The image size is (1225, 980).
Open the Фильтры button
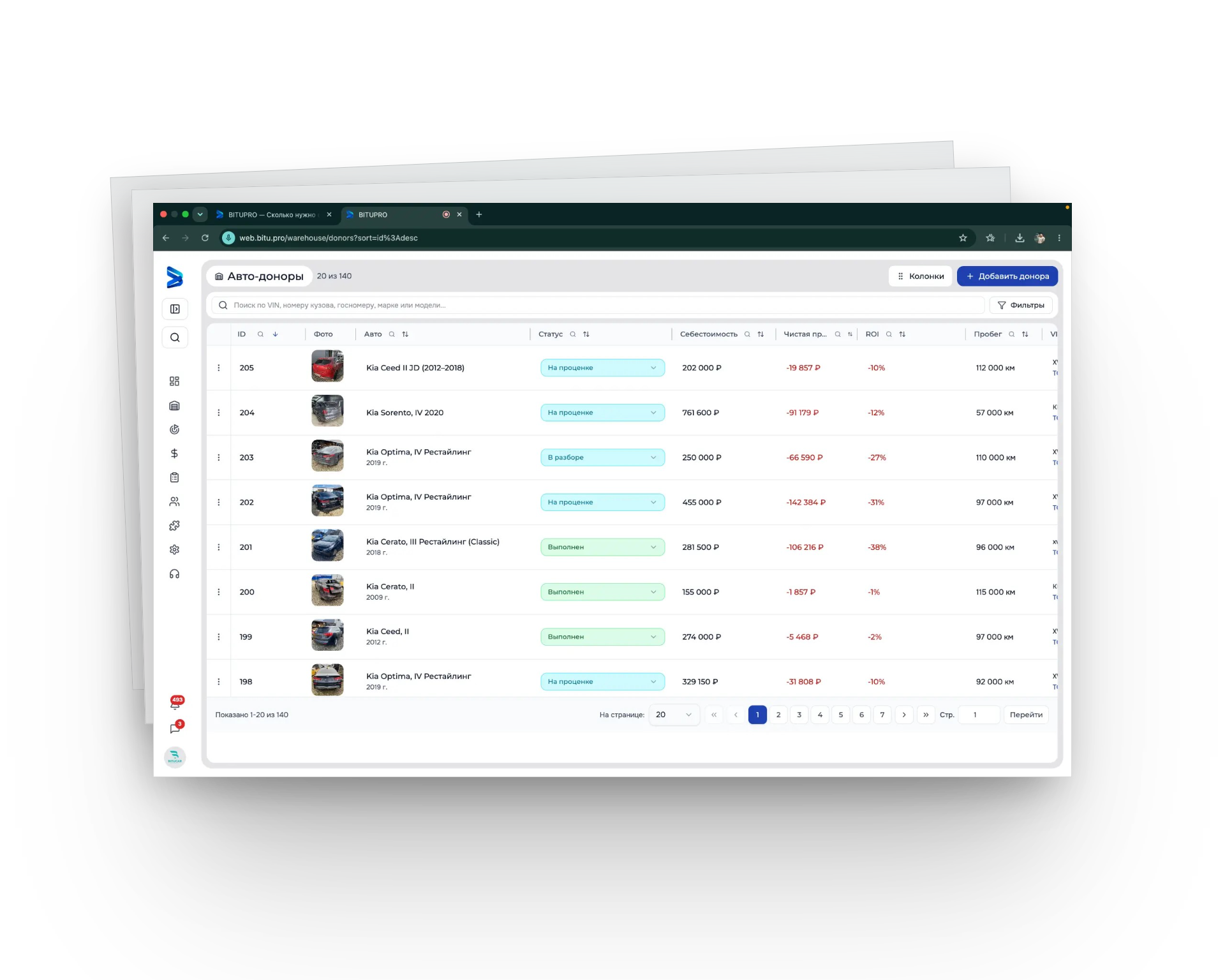coord(1021,306)
